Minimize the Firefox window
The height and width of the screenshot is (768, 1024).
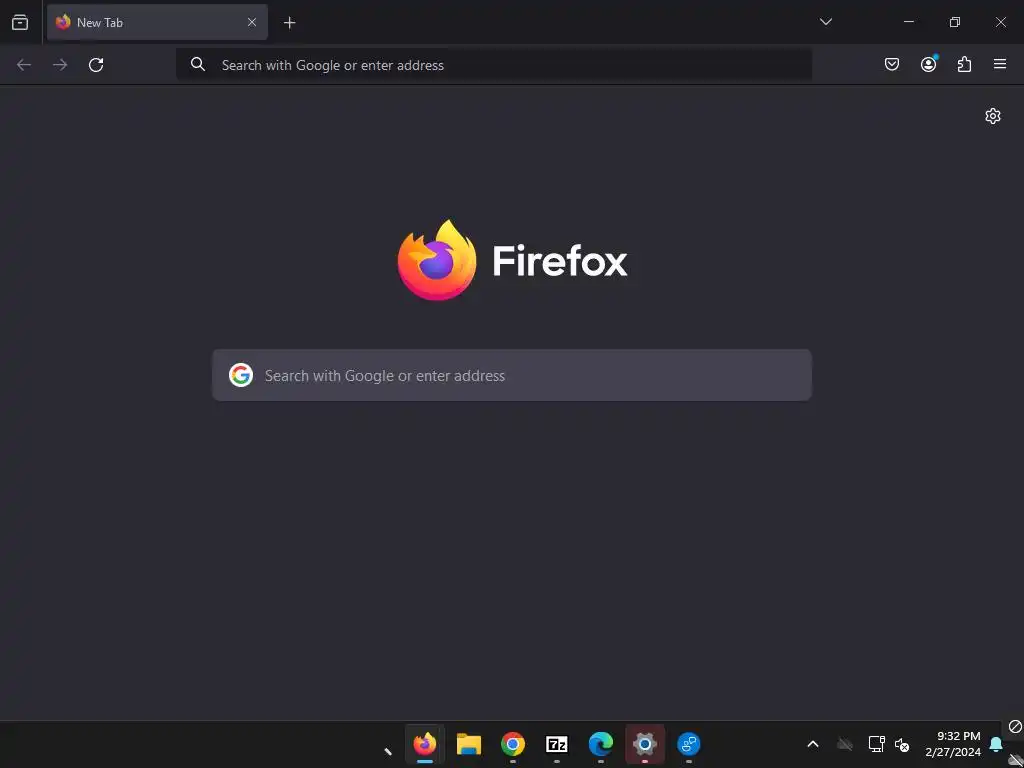(908, 22)
